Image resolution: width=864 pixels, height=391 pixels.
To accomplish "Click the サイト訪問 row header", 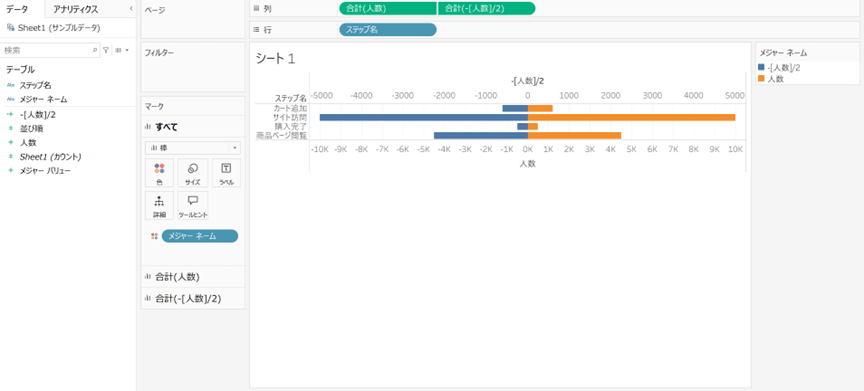I will [x=290, y=117].
